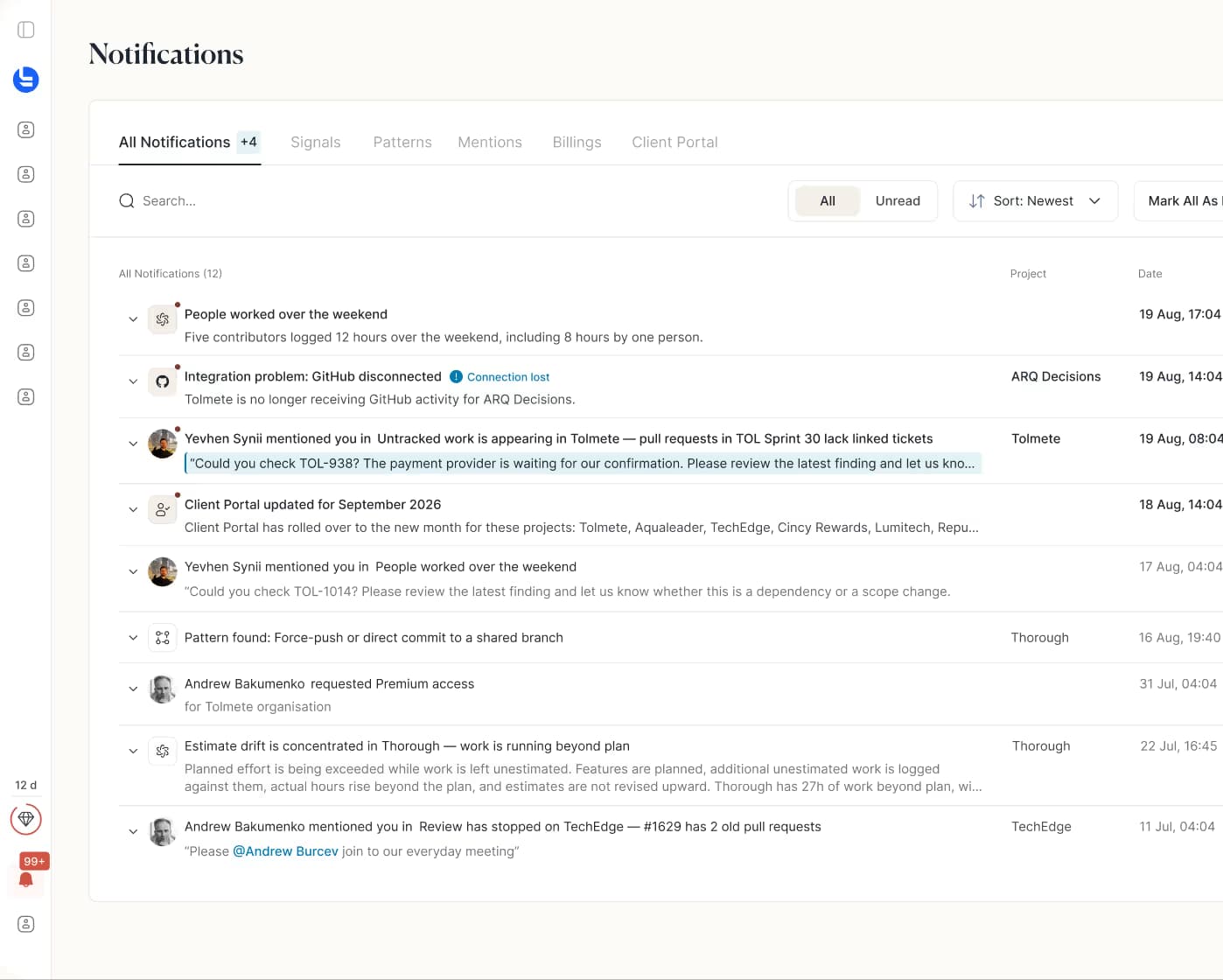1223x980 pixels.
Task: Click the 99+ badge above the bell
Action: 34,861
